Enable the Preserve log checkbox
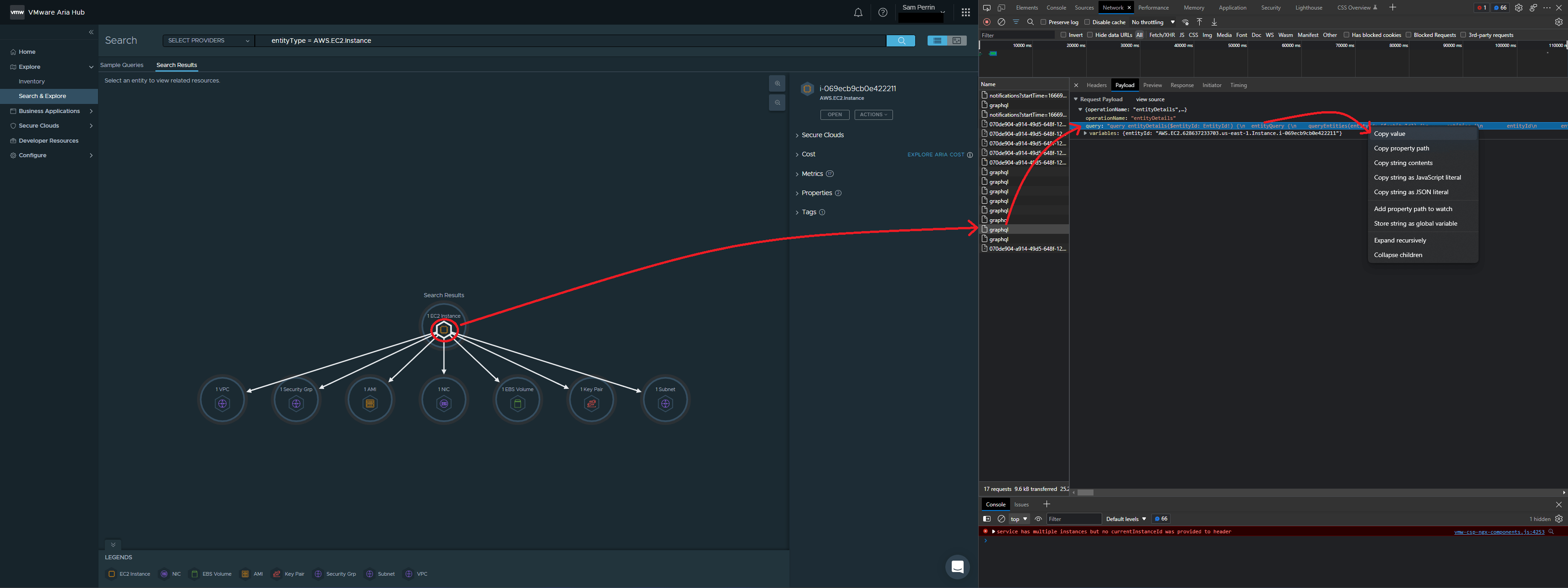The image size is (1568, 588). [x=1043, y=22]
